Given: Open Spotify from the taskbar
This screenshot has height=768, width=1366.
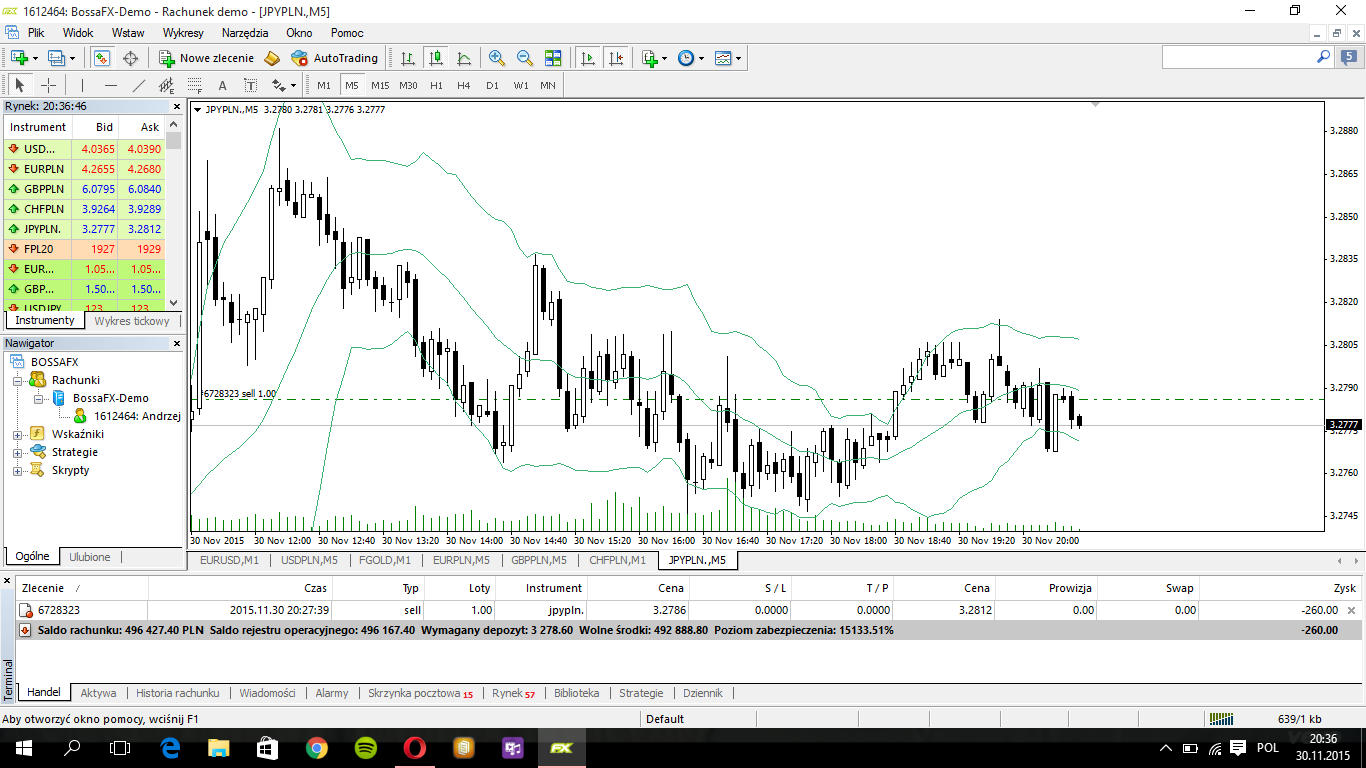Looking at the screenshot, I should (x=366, y=747).
